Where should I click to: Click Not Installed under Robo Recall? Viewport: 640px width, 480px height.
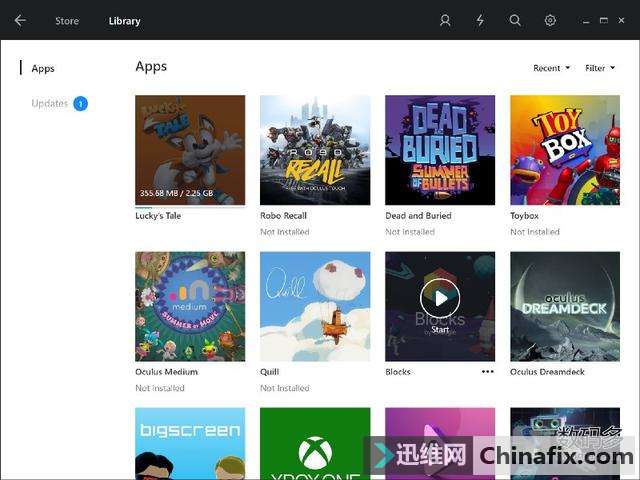[x=284, y=232]
